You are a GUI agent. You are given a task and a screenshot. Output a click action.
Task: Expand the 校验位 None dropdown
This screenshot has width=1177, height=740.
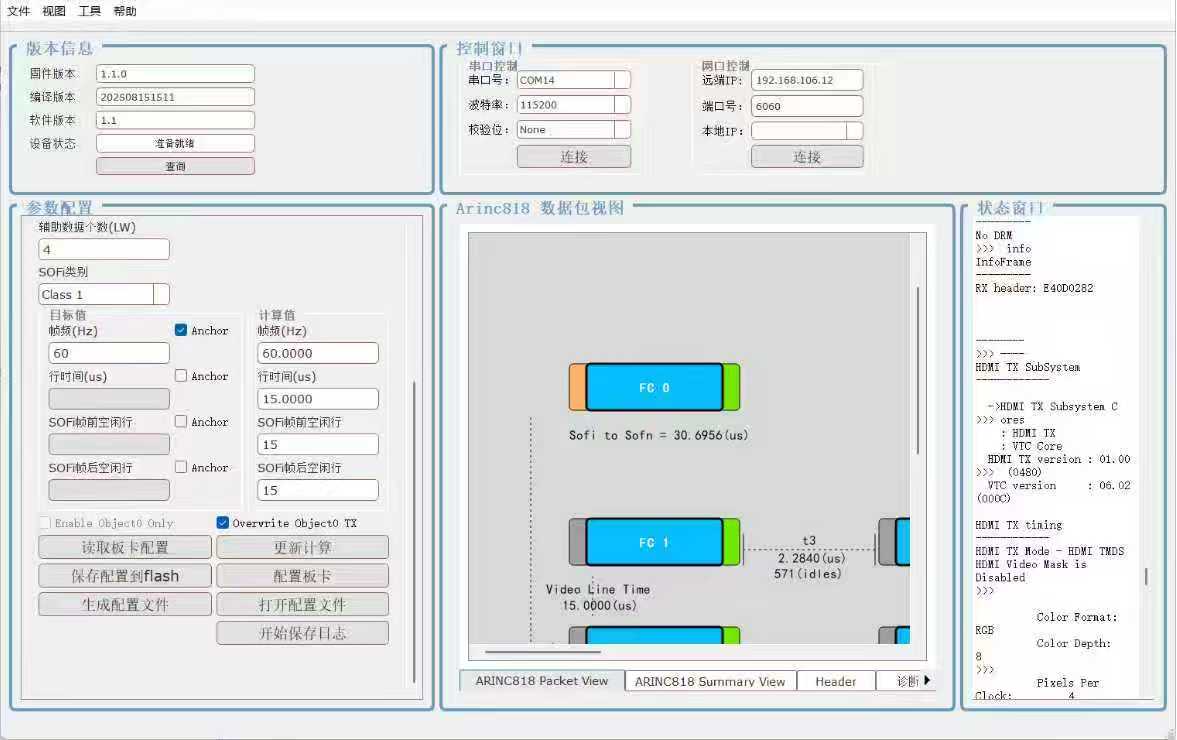point(621,130)
